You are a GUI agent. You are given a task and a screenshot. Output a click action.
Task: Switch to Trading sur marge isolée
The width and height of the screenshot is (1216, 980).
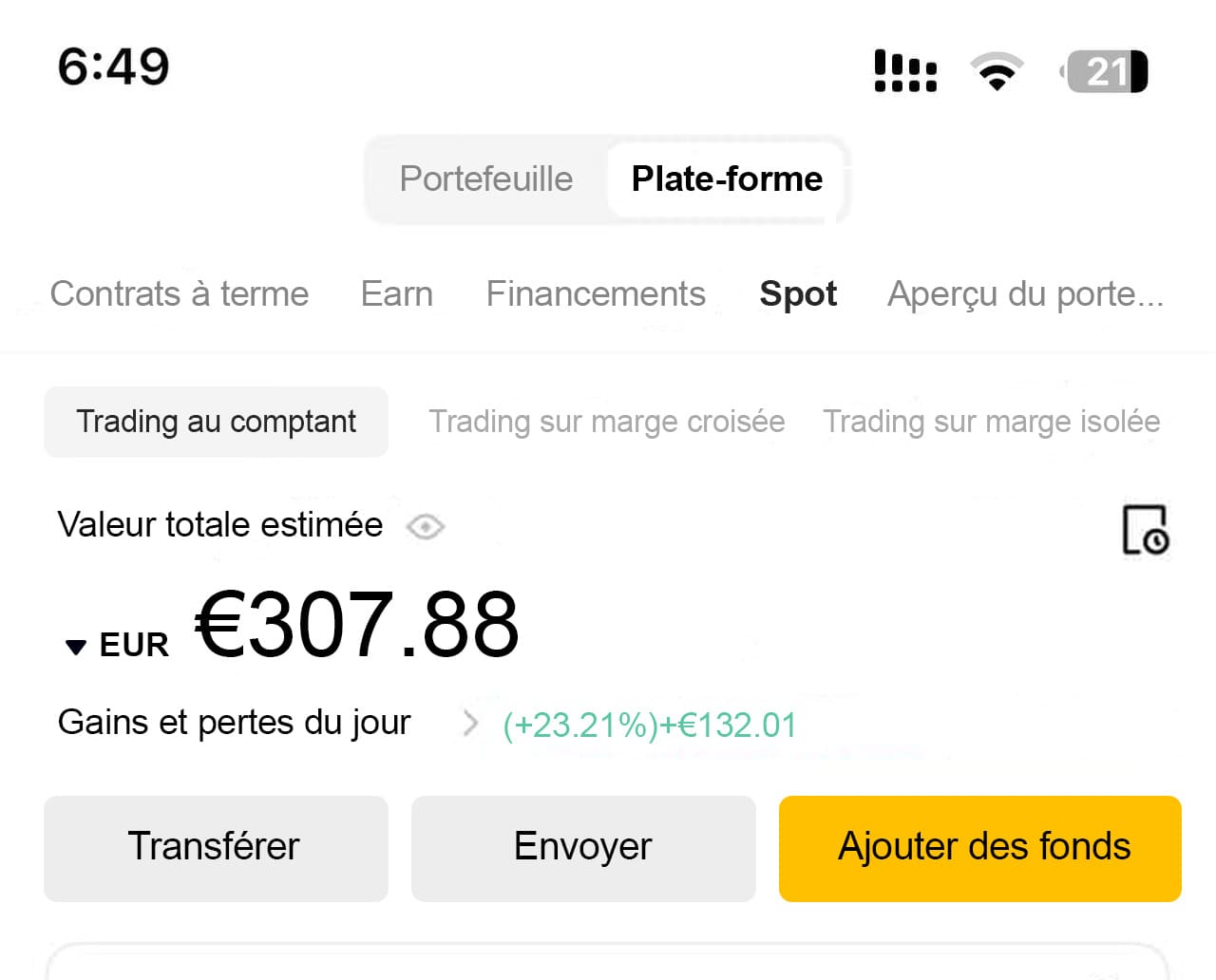point(991,422)
